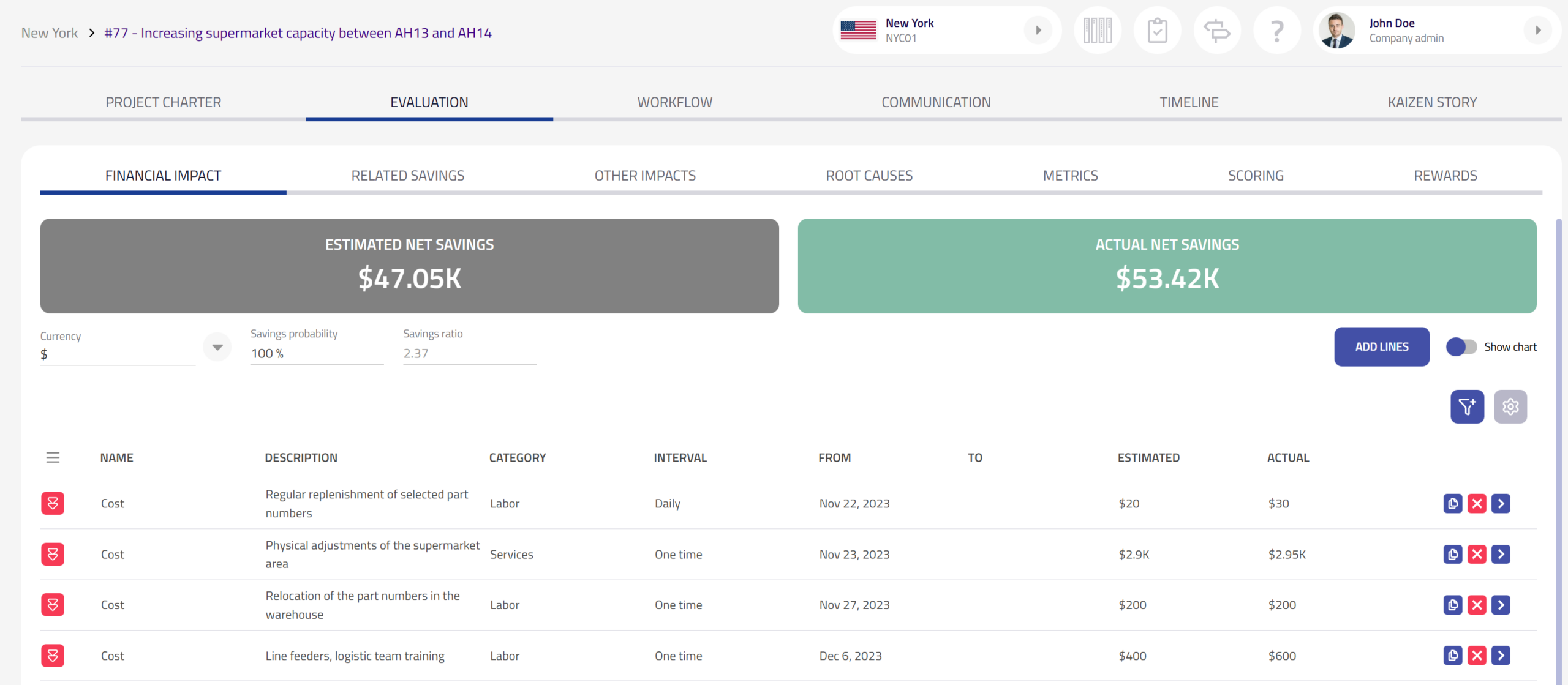Expand the New York NYC01 site selector
The height and width of the screenshot is (685, 1568).
pyautogui.click(x=1038, y=30)
